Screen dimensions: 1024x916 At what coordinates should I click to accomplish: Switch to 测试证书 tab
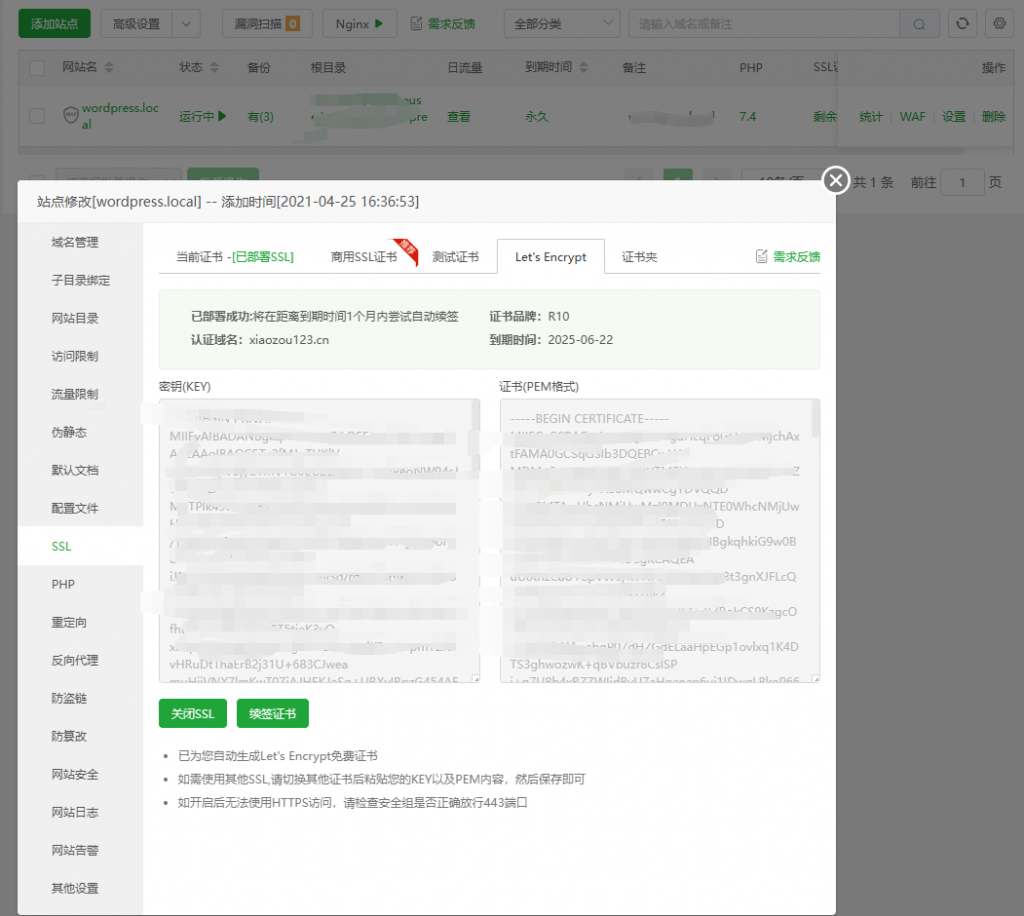pyautogui.click(x=456, y=257)
